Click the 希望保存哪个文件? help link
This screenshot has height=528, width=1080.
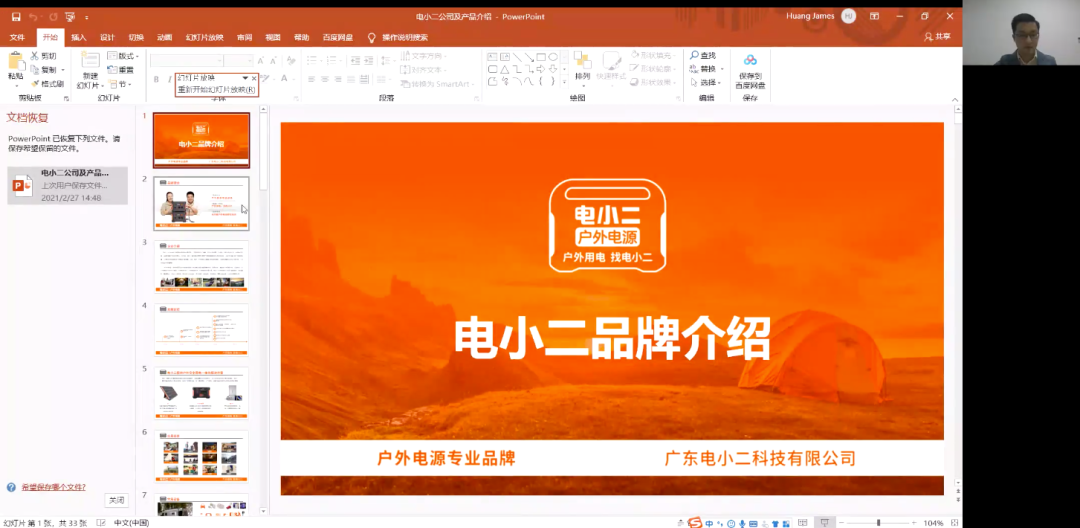tap(54, 487)
